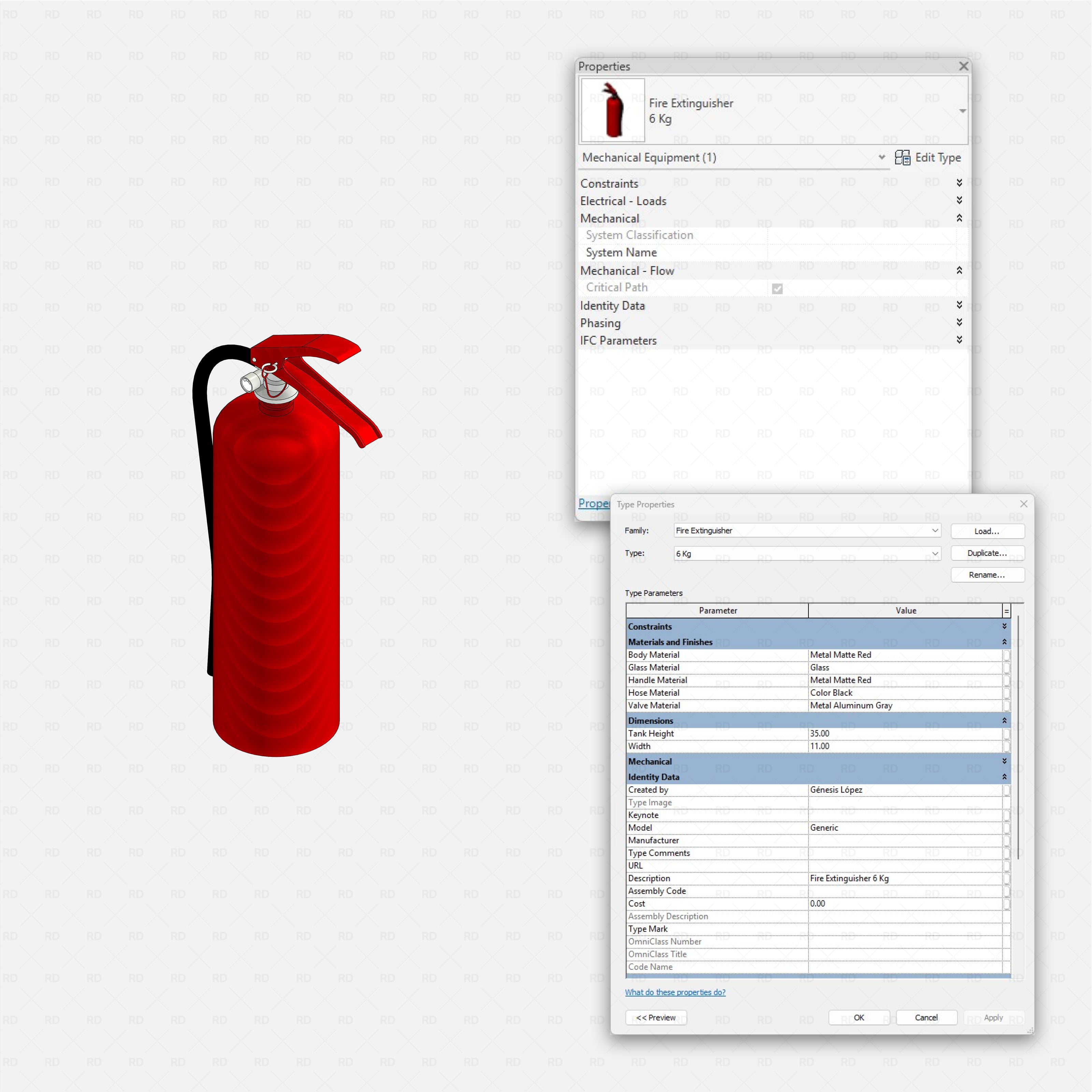This screenshot has width=1092, height=1092.
Task: Click the associate parameter button for Tank Height
Action: [1006, 733]
